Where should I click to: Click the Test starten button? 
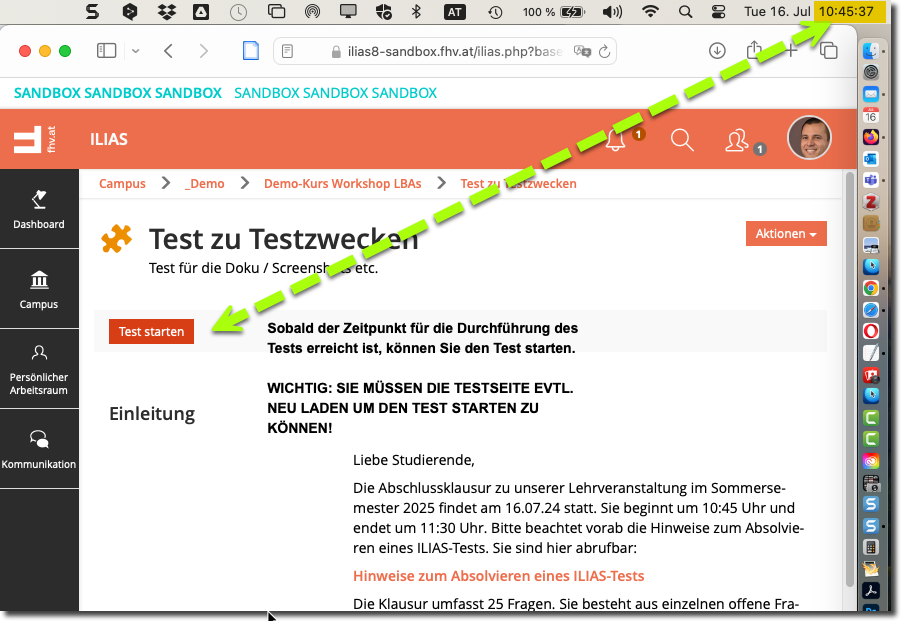pos(151,331)
